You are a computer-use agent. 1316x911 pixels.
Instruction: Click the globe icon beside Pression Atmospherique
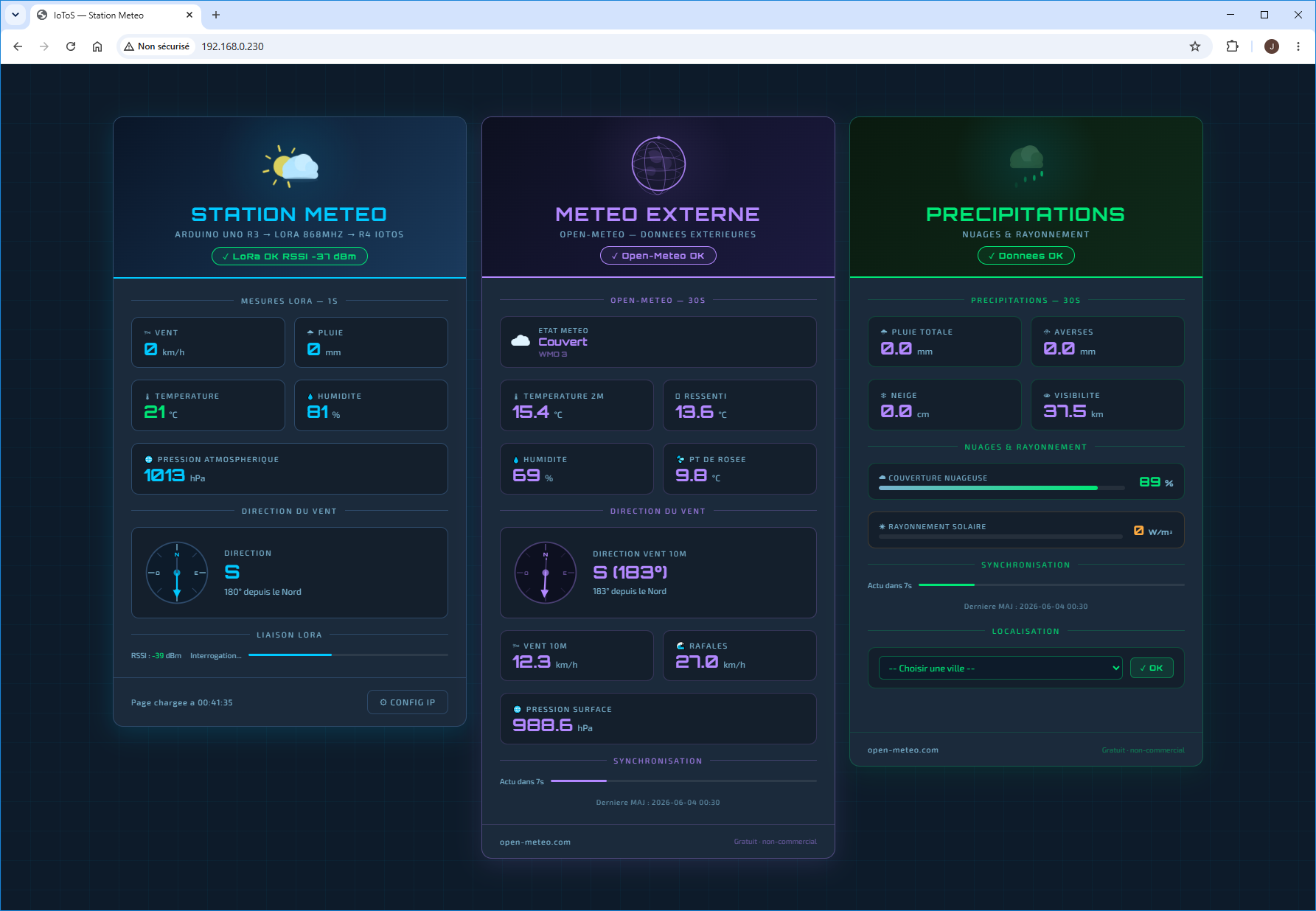coord(149,459)
